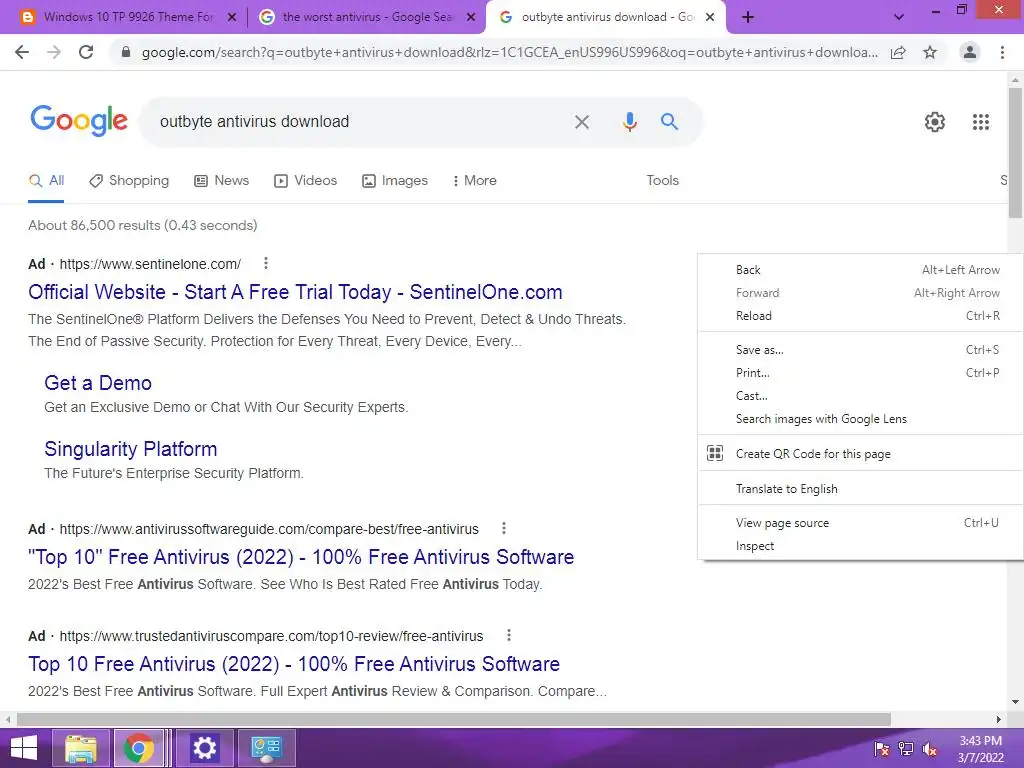Image resolution: width=1024 pixels, height=768 pixels.
Task: Share this page using the address bar share icon
Action: click(x=898, y=52)
